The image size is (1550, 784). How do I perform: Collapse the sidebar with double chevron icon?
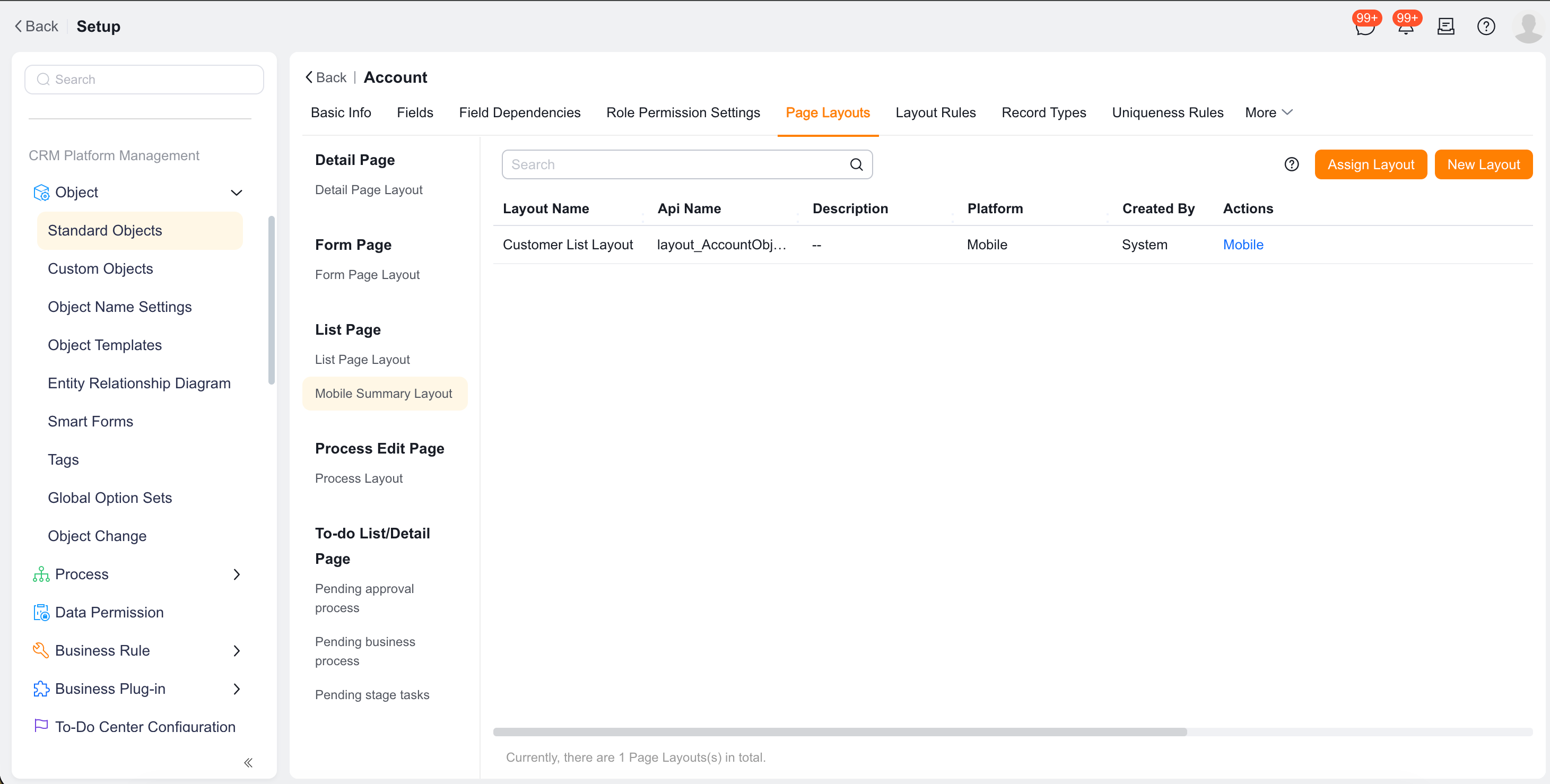pyautogui.click(x=248, y=762)
